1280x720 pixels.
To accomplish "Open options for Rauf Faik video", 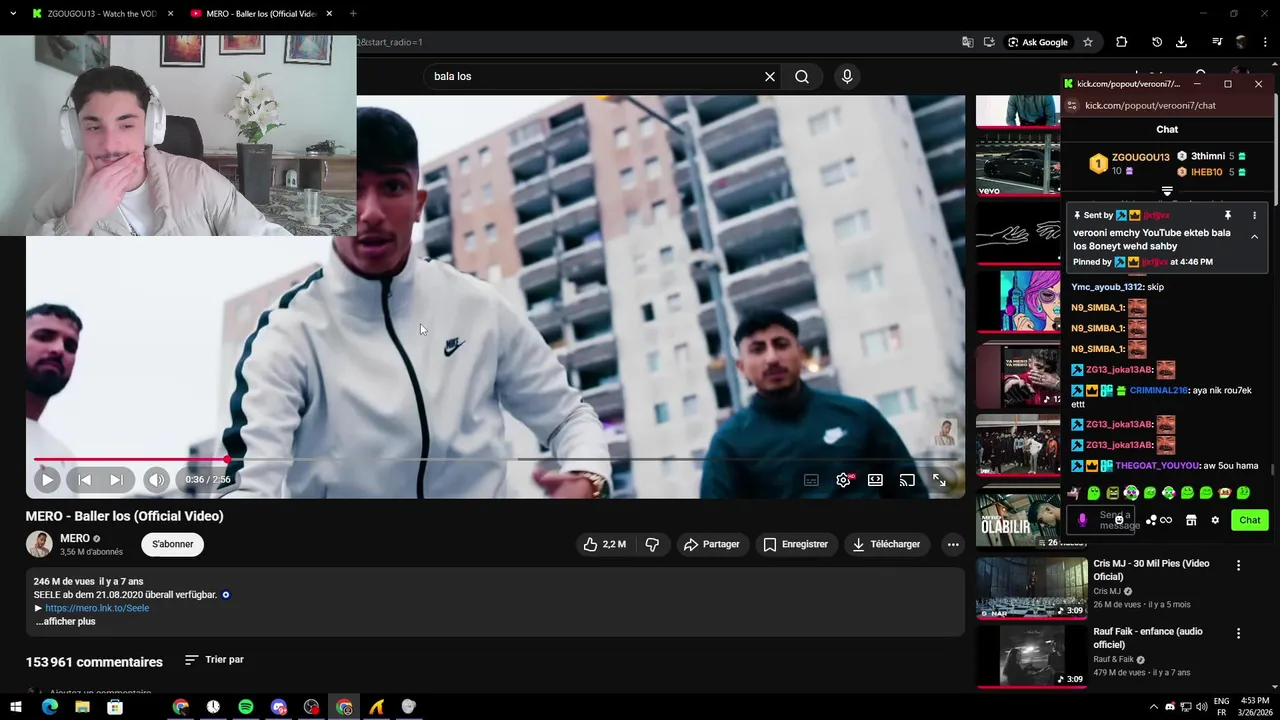I will pos(1238,633).
